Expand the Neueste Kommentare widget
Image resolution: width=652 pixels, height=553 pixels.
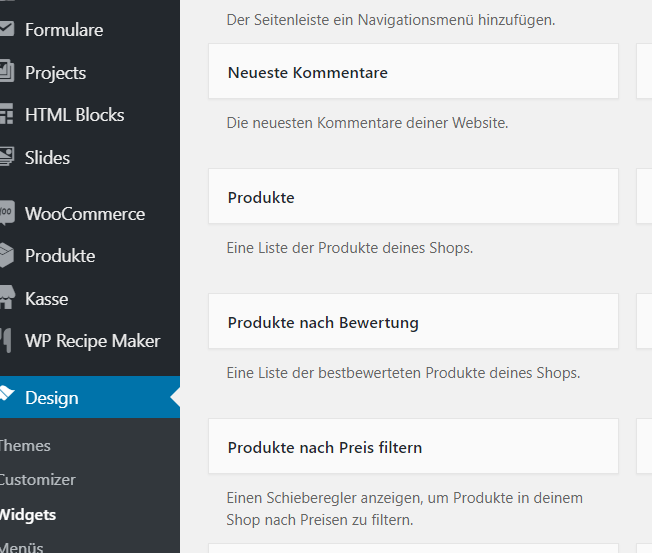[413, 72]
